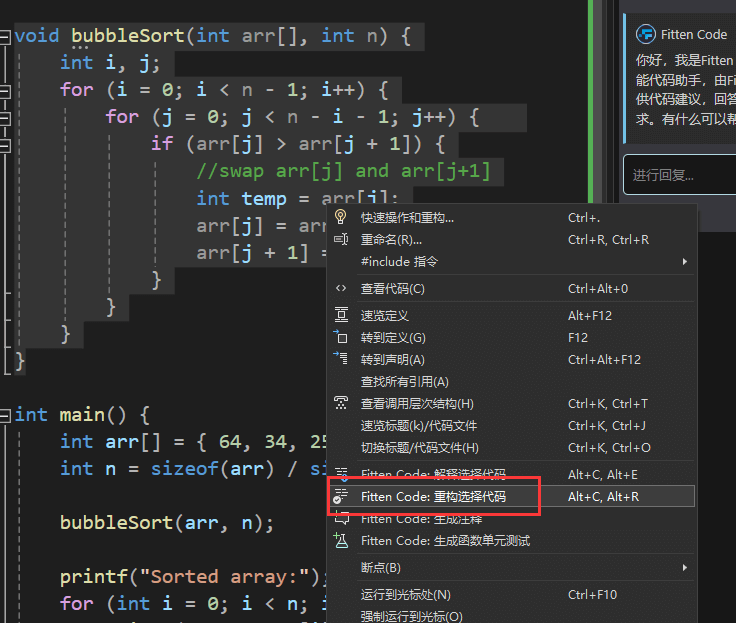Select 运行到光标处(N) menu entry
Image resolution: width=736 pixels, height=623 pixels.
405,595
